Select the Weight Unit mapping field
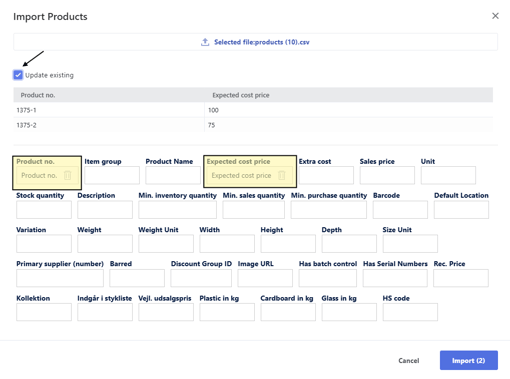 (x=166, y=244)
